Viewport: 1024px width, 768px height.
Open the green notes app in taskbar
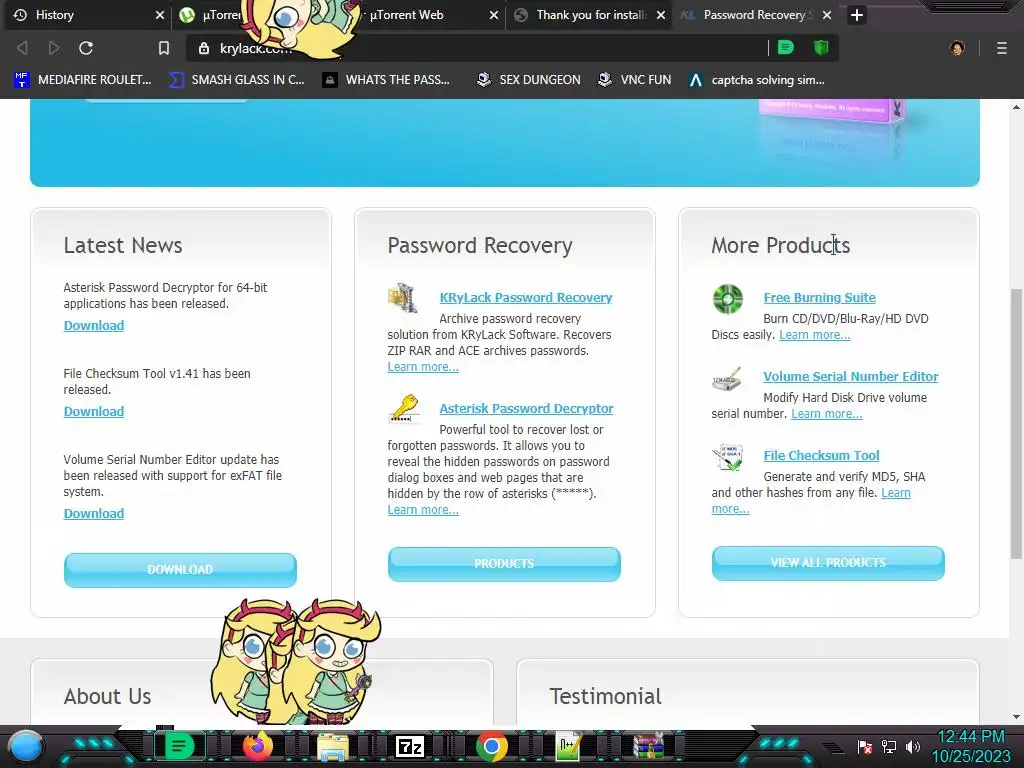(x=179, y=746)
